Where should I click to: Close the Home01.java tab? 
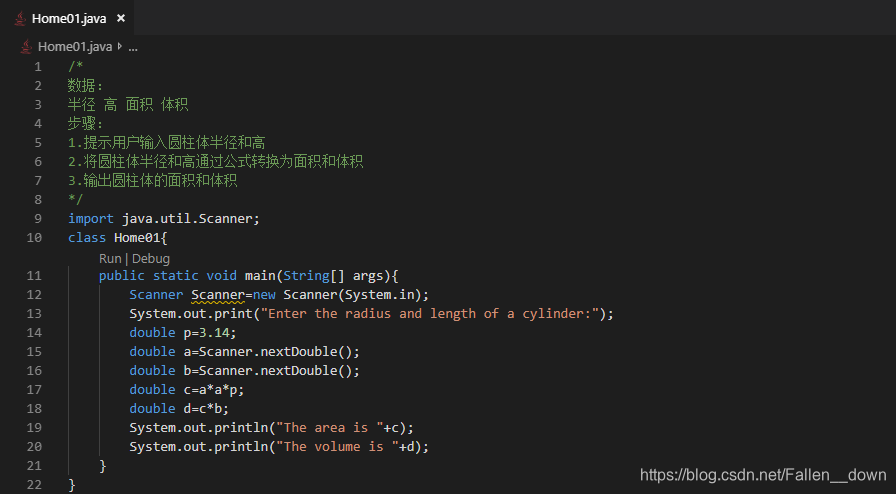point(121,18)
